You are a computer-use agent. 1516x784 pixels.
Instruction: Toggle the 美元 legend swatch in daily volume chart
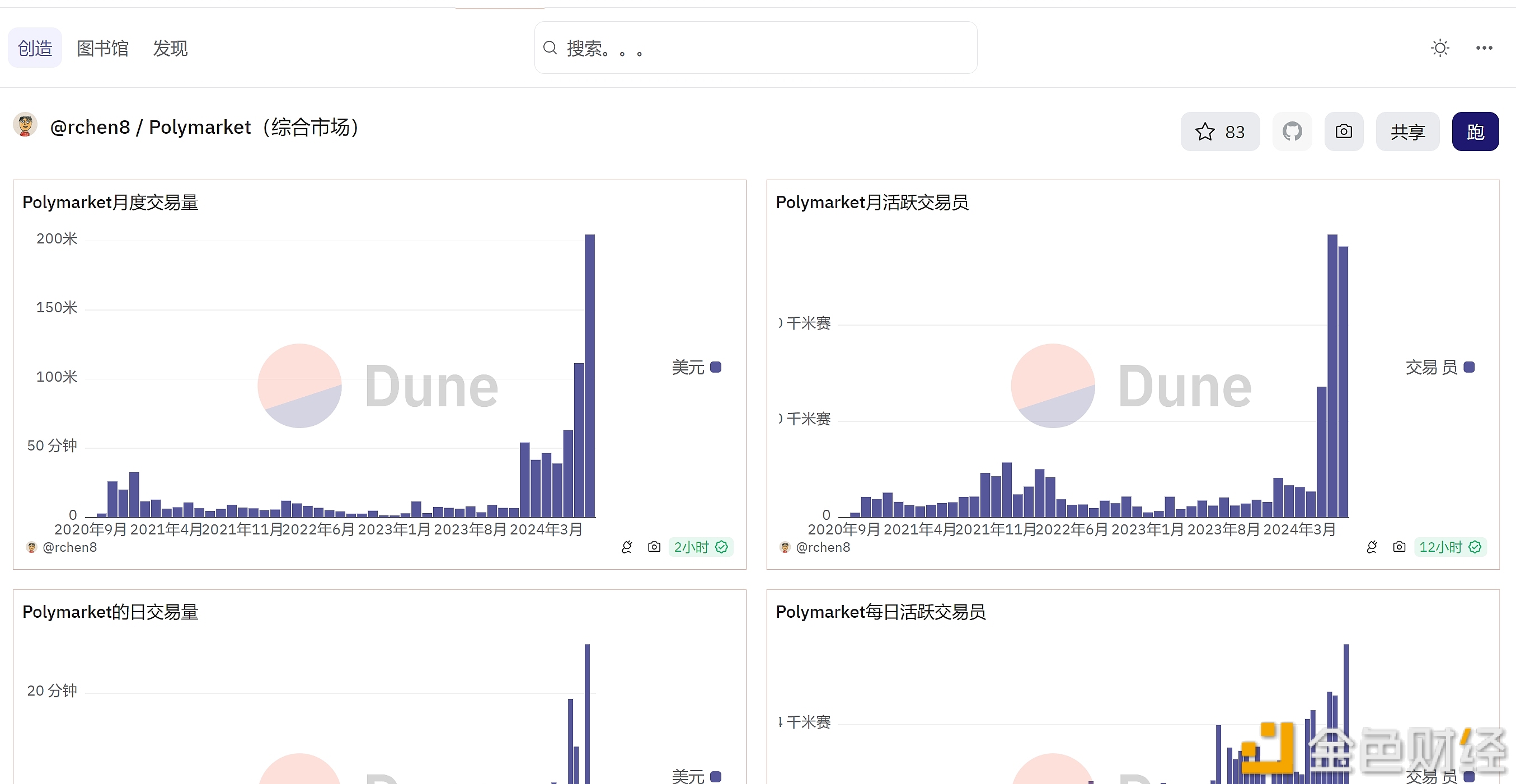click(716, 776)
